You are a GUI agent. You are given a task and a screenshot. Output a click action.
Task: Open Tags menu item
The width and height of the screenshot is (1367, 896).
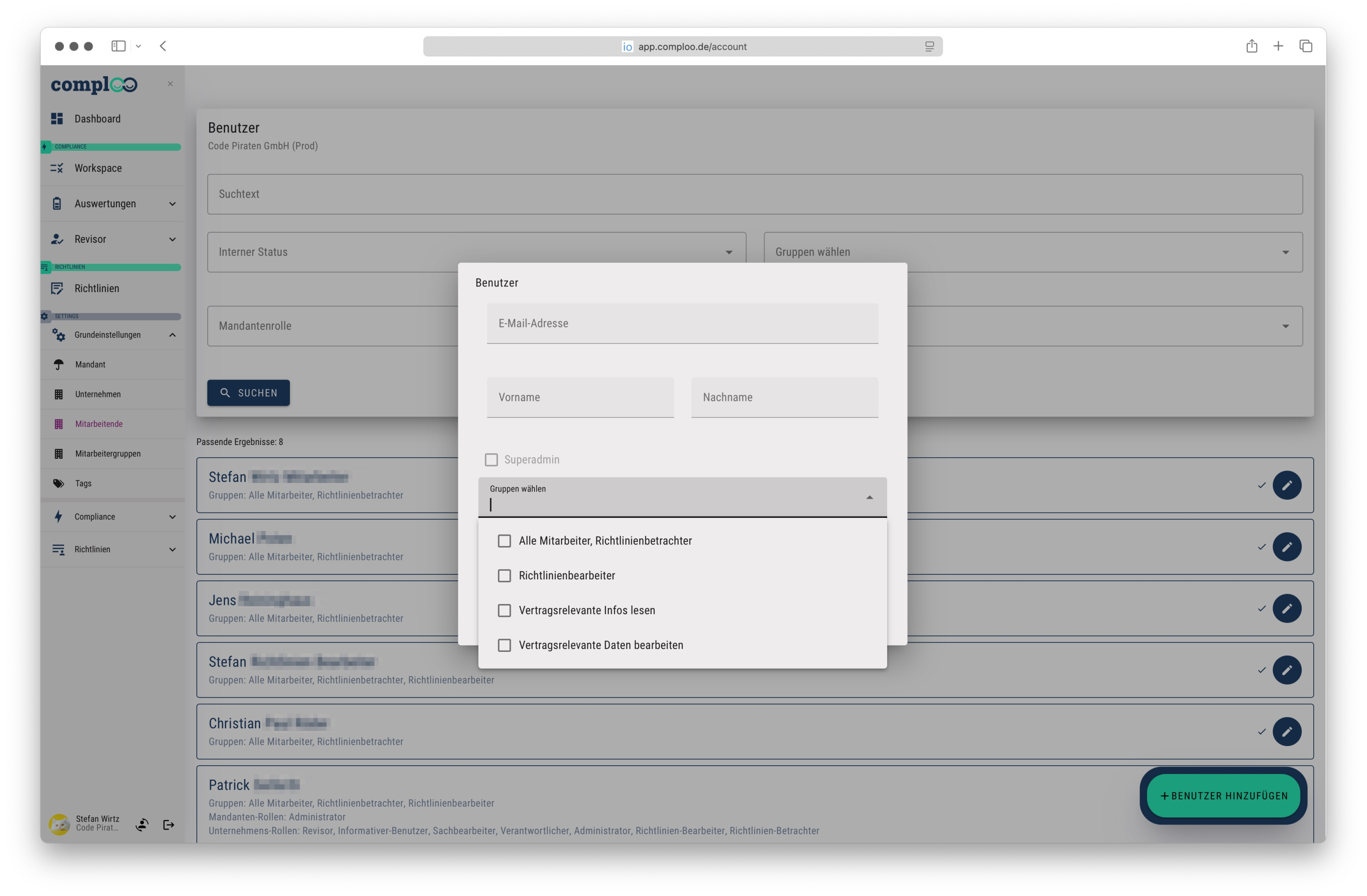[113, 484]
